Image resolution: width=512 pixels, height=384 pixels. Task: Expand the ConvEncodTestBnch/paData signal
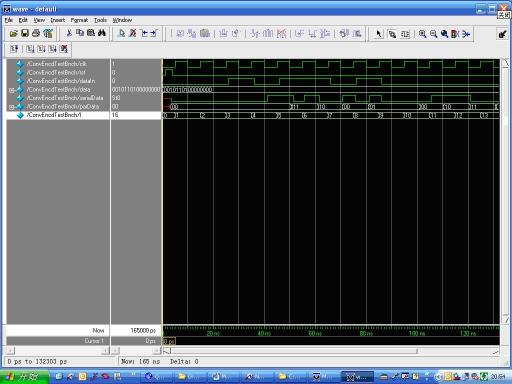[11, 107]
